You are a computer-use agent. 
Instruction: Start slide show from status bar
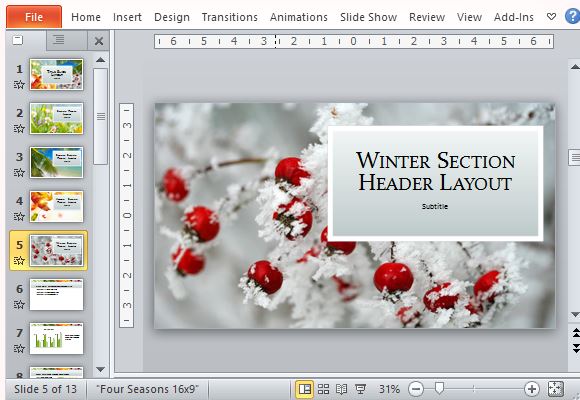pos(360,389)
